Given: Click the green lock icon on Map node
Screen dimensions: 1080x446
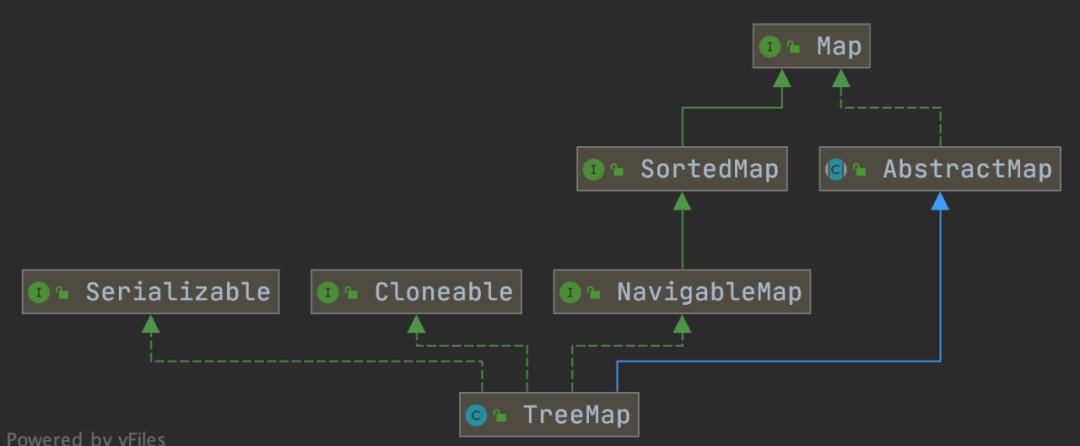Looking at the screenshot, I should (x=793, y=47).
